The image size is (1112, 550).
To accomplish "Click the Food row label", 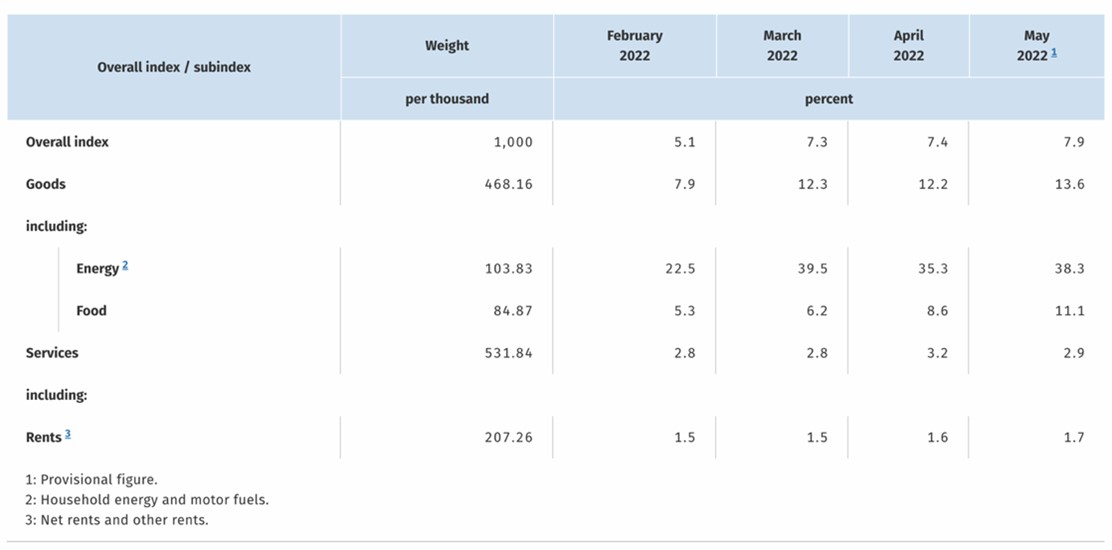I will point(91,310).
